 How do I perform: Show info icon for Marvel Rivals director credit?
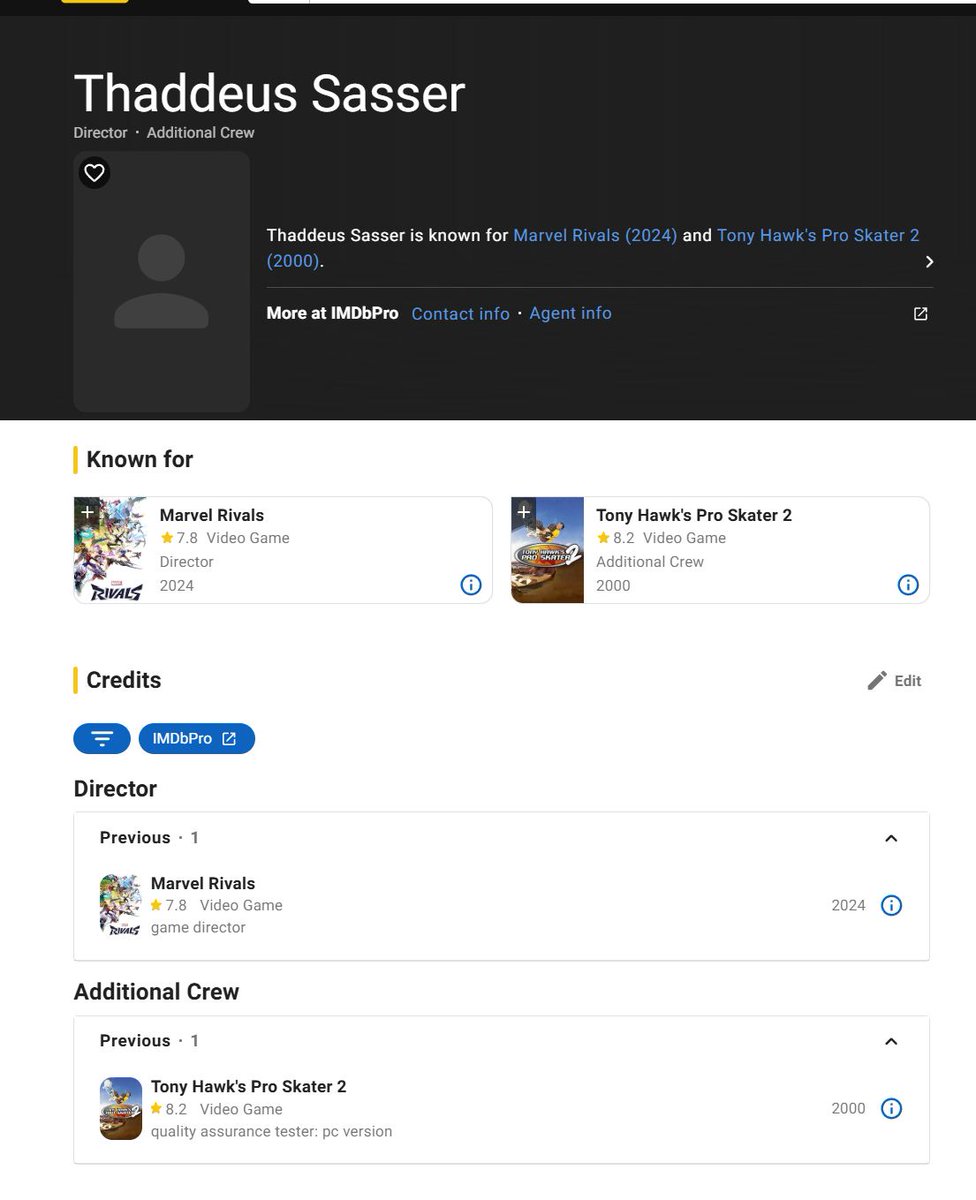pos(891,905)
